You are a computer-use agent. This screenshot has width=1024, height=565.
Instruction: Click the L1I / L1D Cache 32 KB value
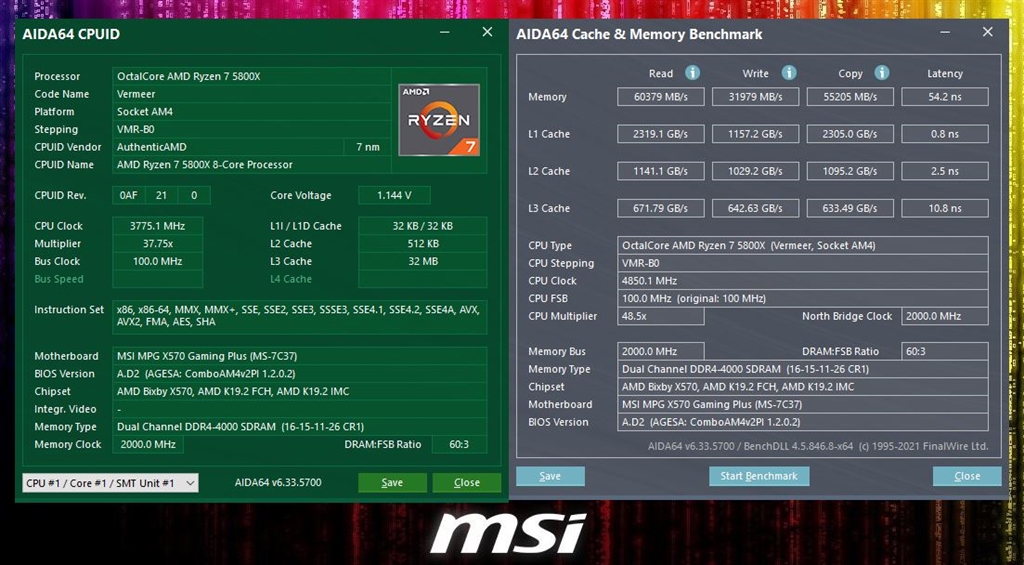coord(423,226)
